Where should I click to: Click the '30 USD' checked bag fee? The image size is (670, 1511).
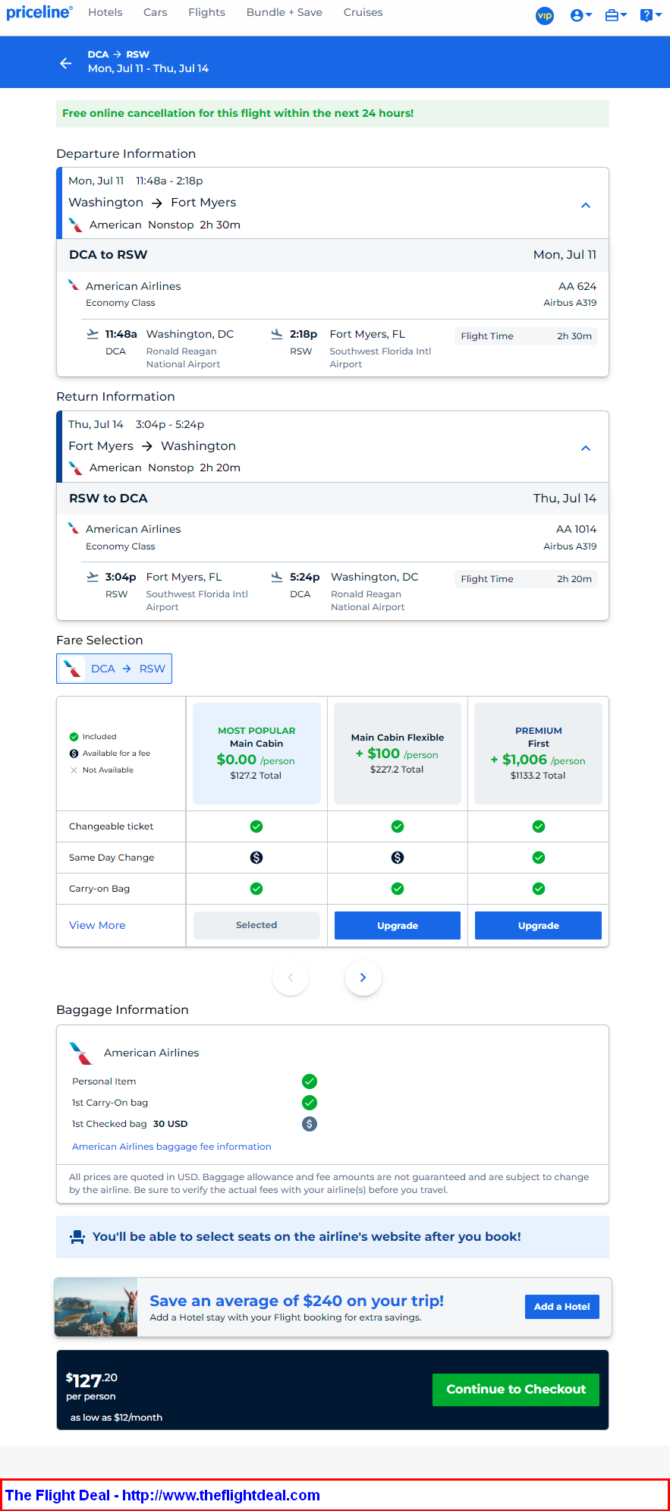point(170,1124)
